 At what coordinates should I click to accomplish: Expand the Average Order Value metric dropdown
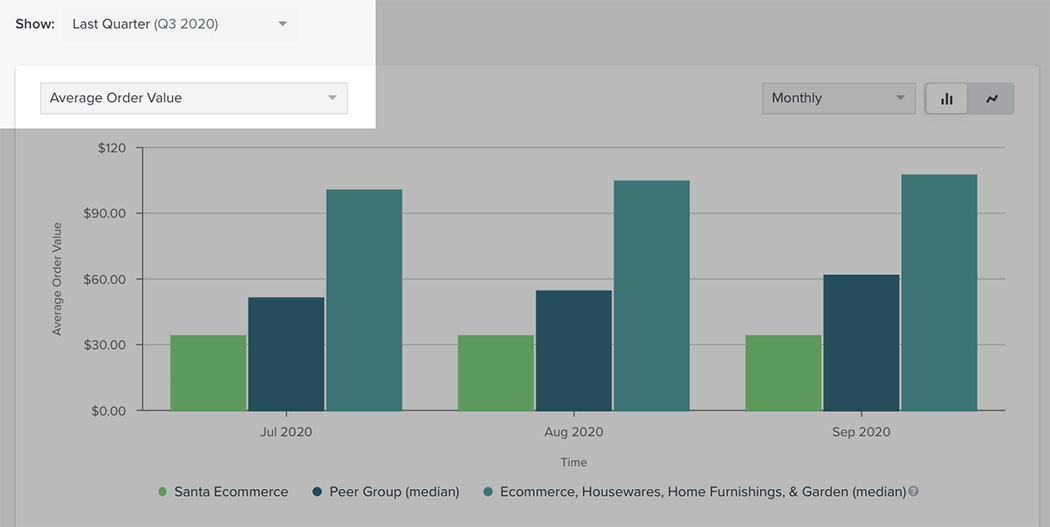(x=193, y=98)
